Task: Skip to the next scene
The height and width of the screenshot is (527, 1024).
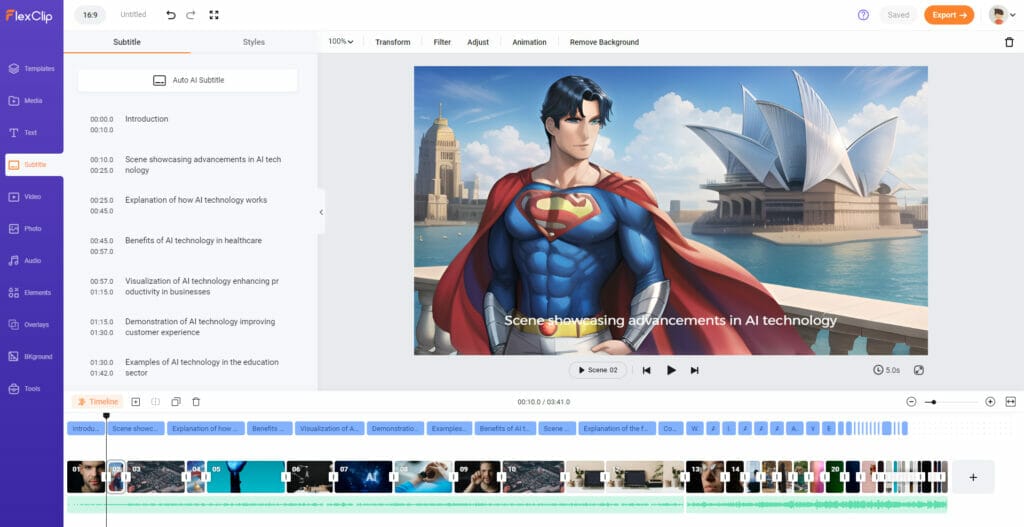Action: [x=695, y=370]
